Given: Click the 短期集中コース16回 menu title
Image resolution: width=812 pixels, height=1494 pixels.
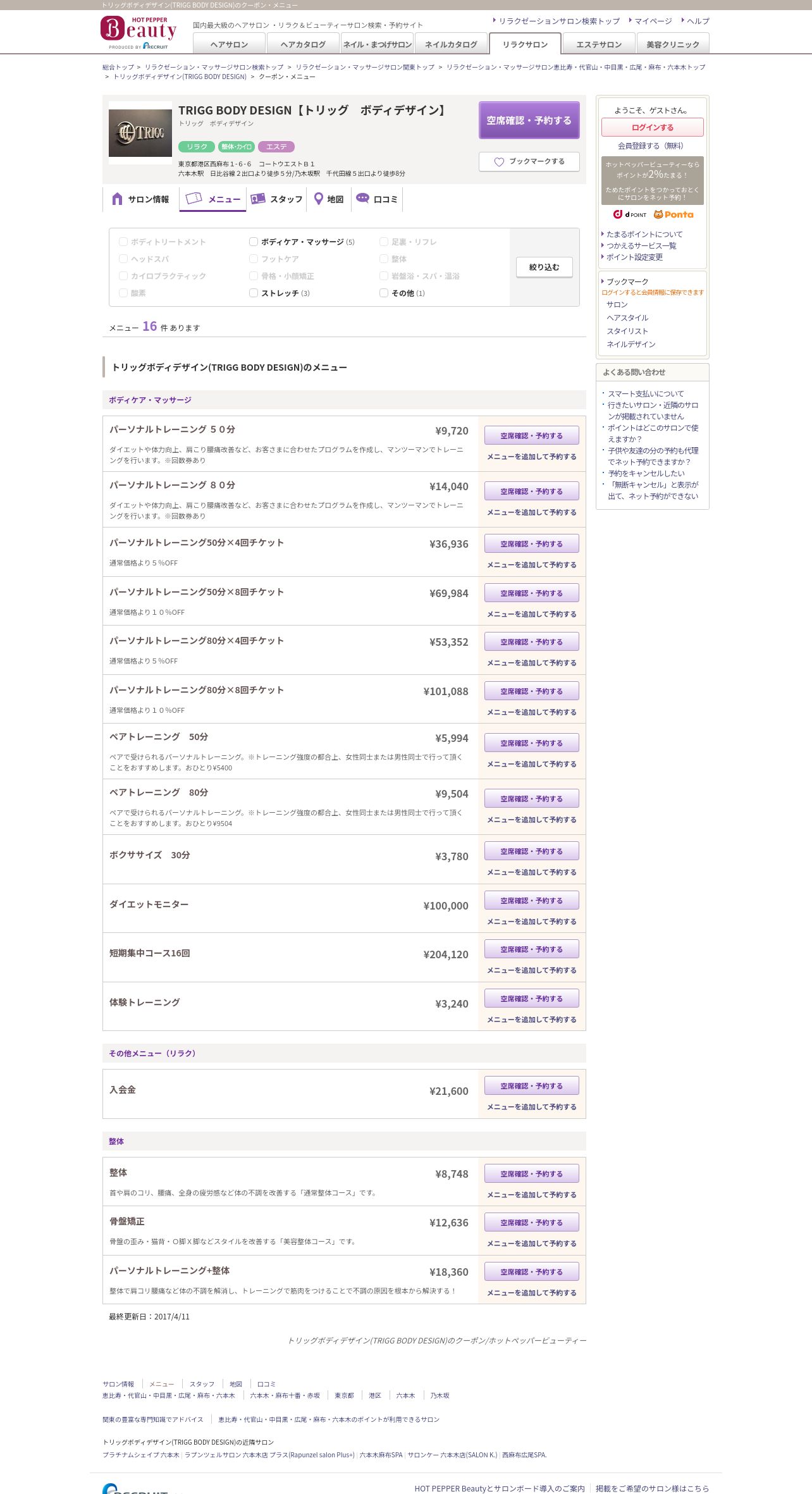Looking at the screenshot, I should pos(150,953).
